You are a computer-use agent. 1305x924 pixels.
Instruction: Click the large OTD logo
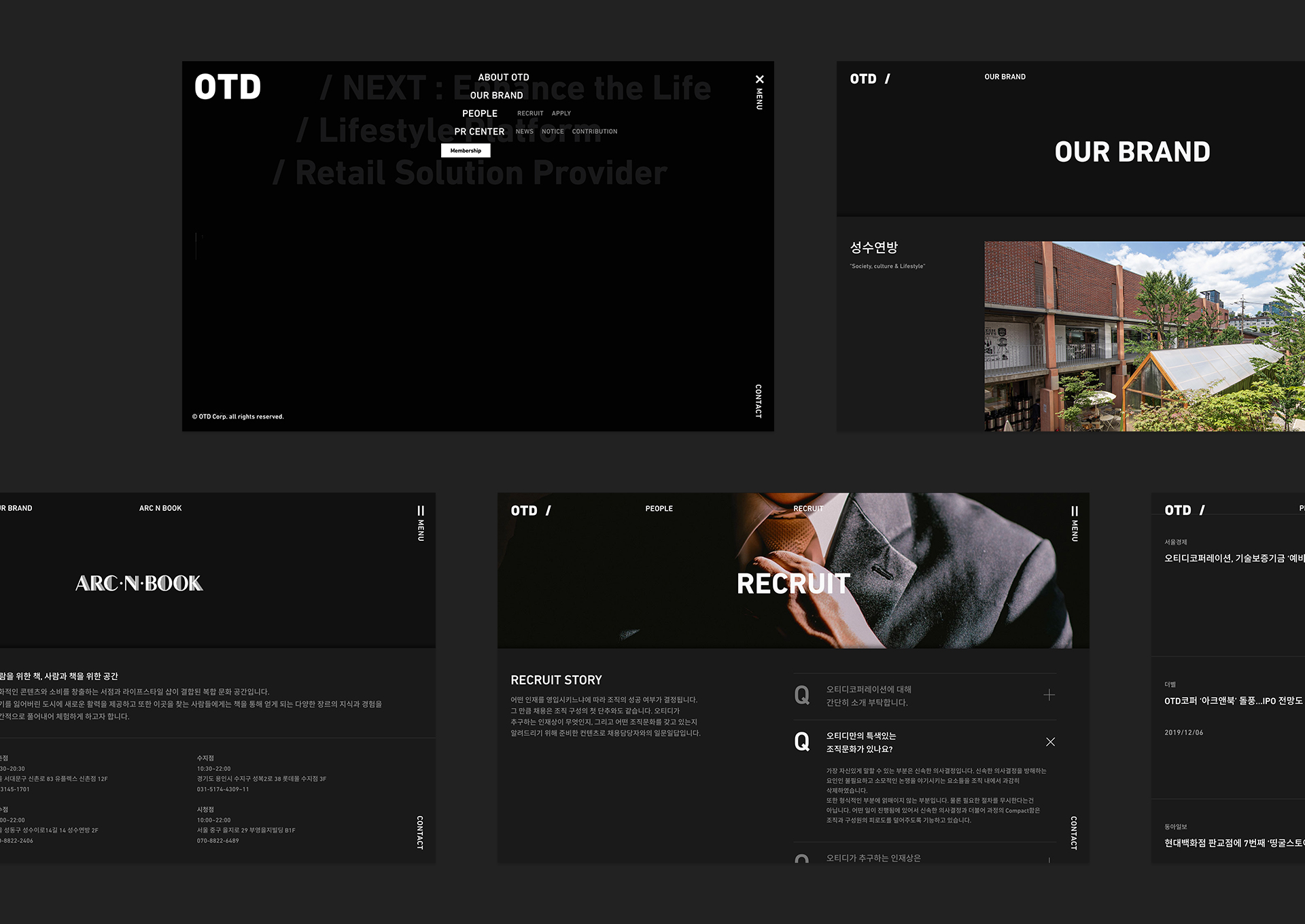pos(228,88)
